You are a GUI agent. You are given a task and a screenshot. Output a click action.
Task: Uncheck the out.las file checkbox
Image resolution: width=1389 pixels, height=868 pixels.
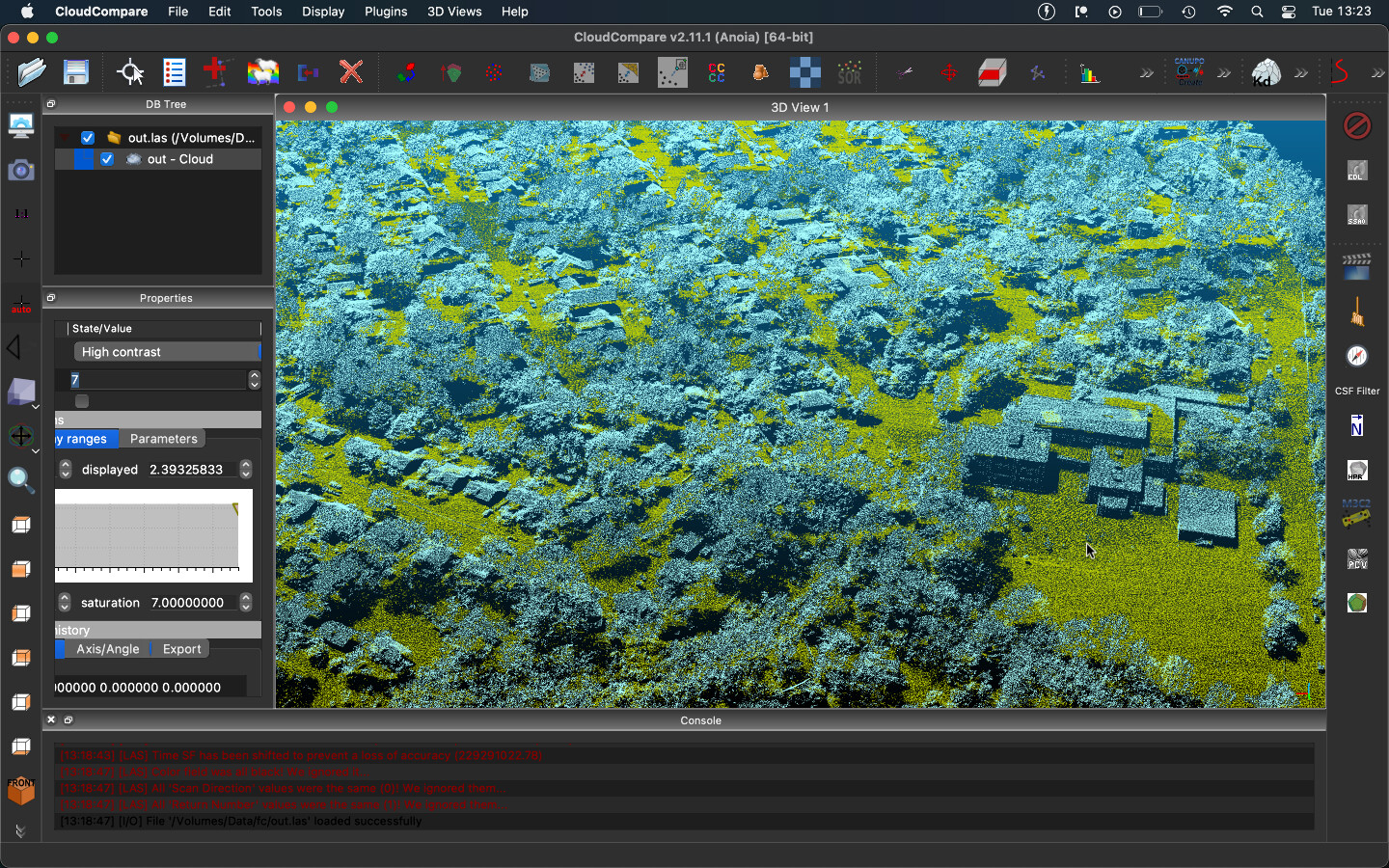88,138
